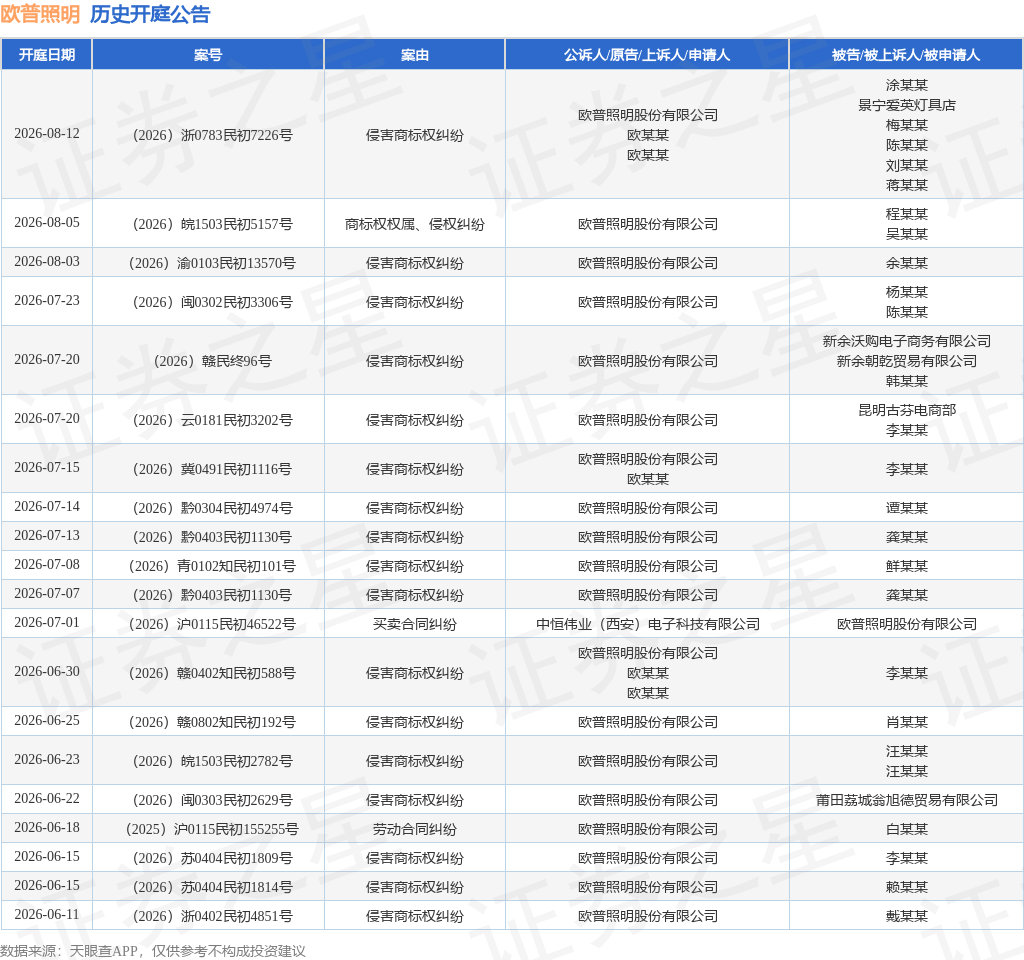Click the 欧普照明 title text

(x=40, y=14)
